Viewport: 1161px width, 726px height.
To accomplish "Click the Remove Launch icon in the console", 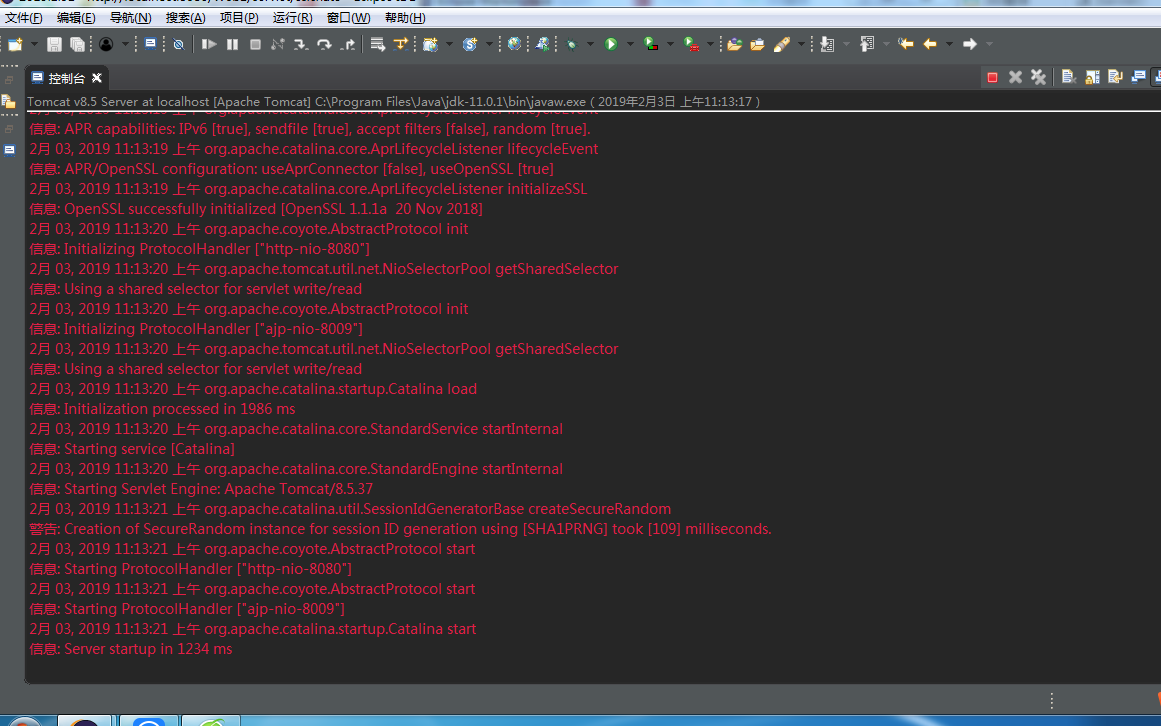I will click(1015, 77).
